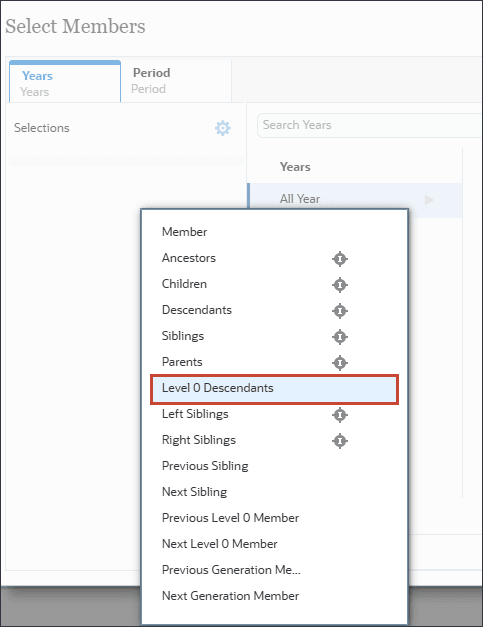Click the inclusive icon beside Left Siblings
The width and height of the screenshot is (483, 627).
tap(340, 415)
